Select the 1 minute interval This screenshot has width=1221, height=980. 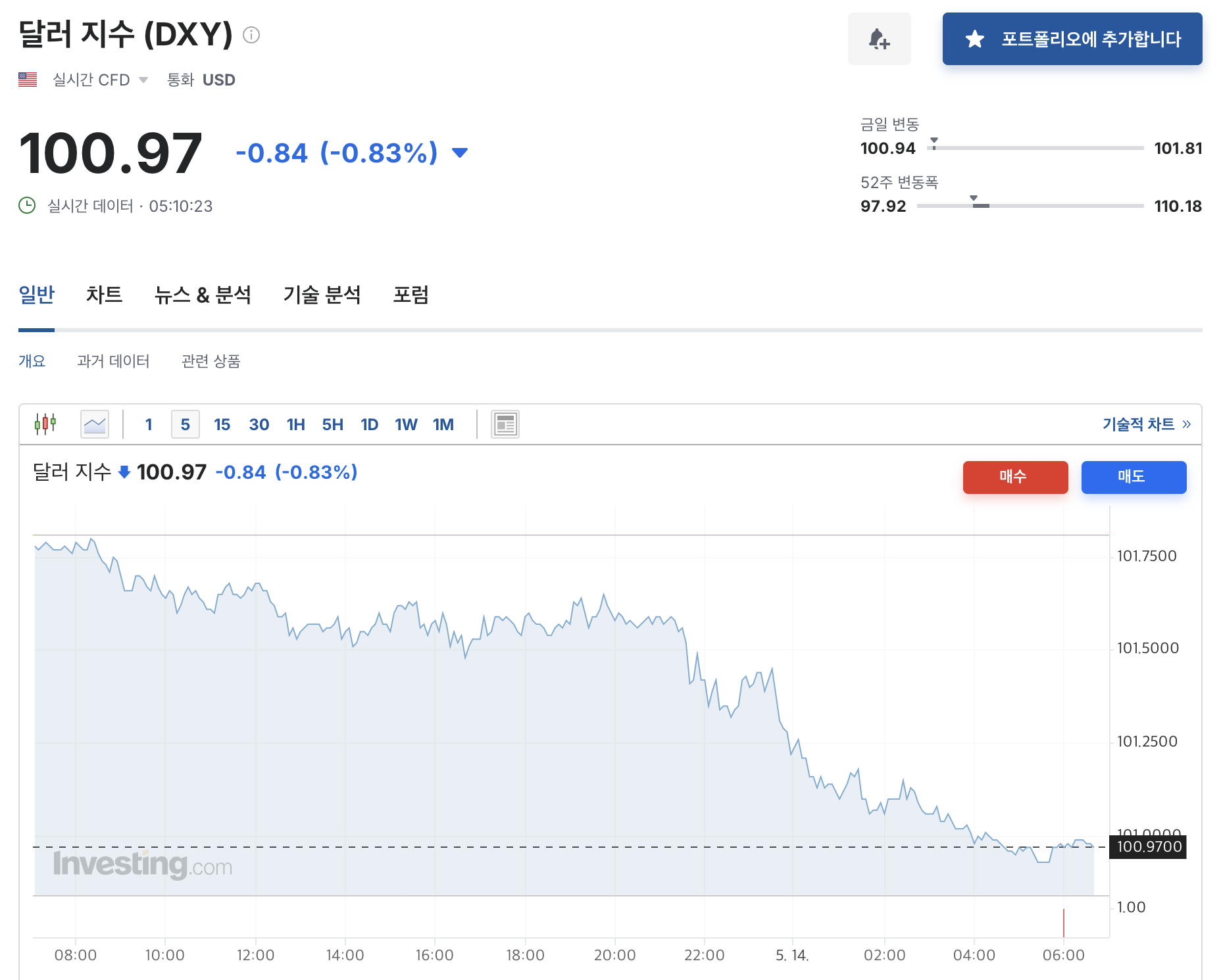coord(149,424)
